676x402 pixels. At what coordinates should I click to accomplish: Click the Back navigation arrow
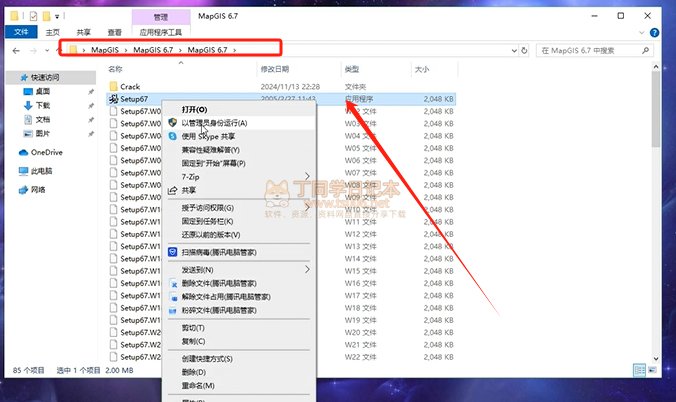[16, 50]
